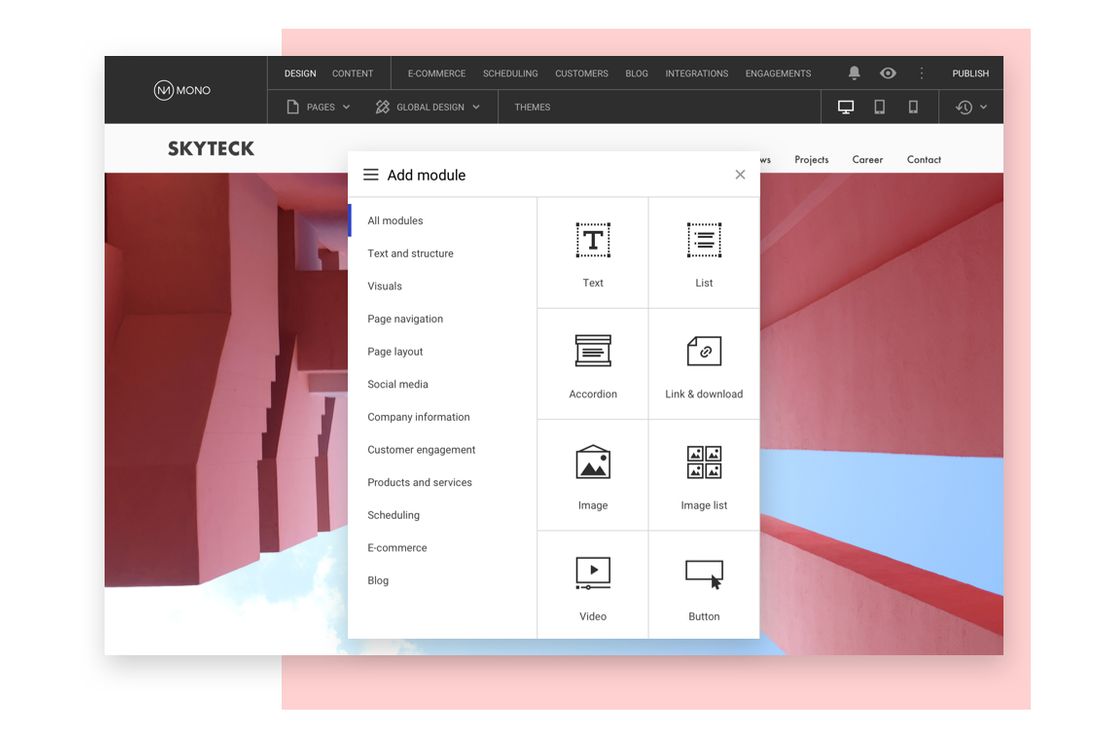Switch to desktop view
This screenshot has width=1109, height=739.
[x=846, y=107]
